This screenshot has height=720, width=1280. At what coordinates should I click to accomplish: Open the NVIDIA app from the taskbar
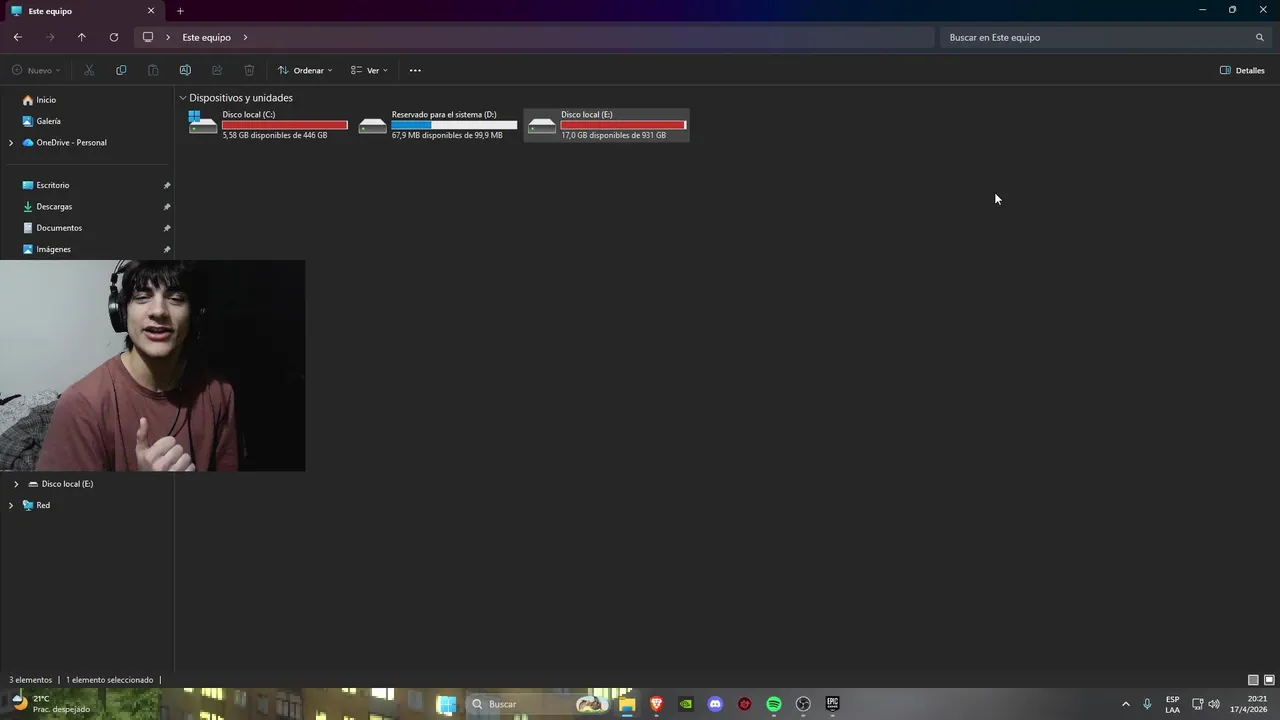pos(686,704)
